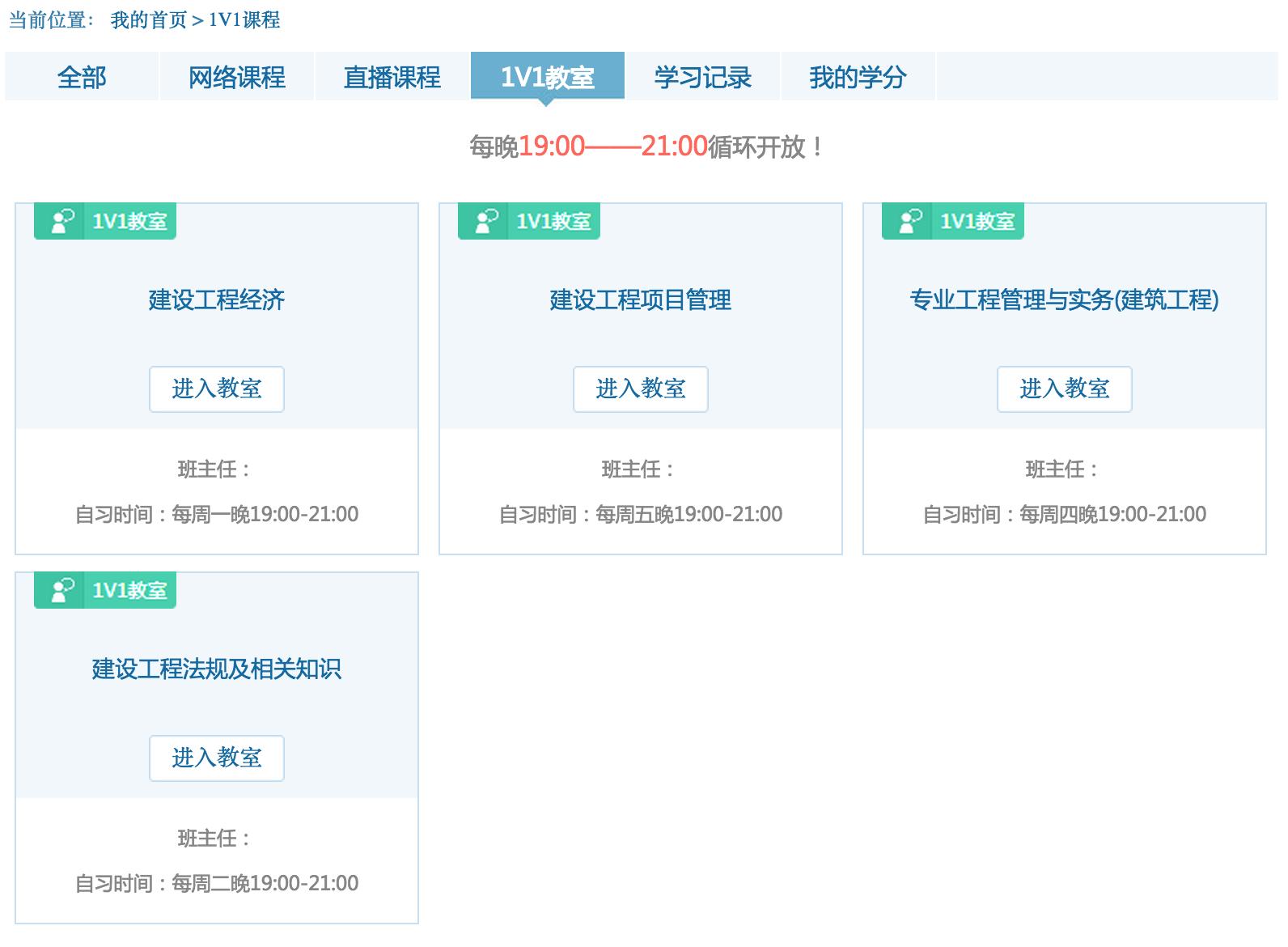This screenshot has height=947, width=1288.
Task: Click the 1V1教室 icon on 建设工程经济 card
Action: tap(62, 221)
